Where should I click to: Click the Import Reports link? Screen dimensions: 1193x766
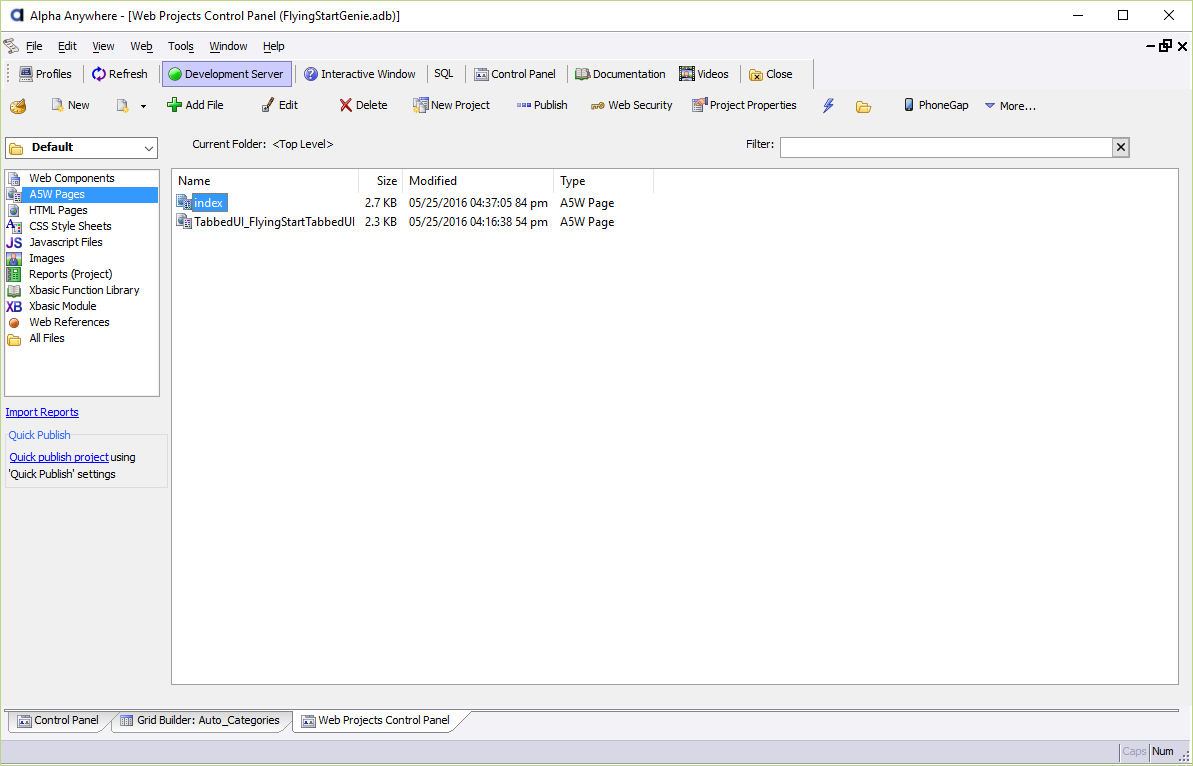pos(42,412)
